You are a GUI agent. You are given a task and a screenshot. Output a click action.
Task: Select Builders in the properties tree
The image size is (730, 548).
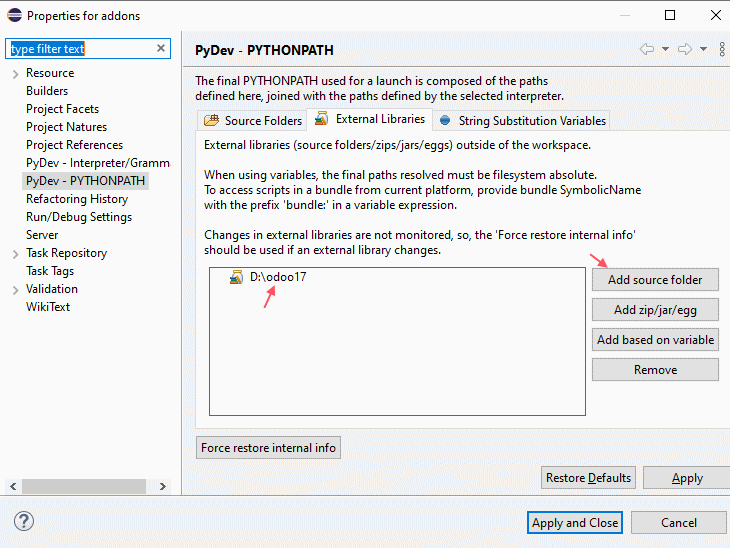coord(47,91)
